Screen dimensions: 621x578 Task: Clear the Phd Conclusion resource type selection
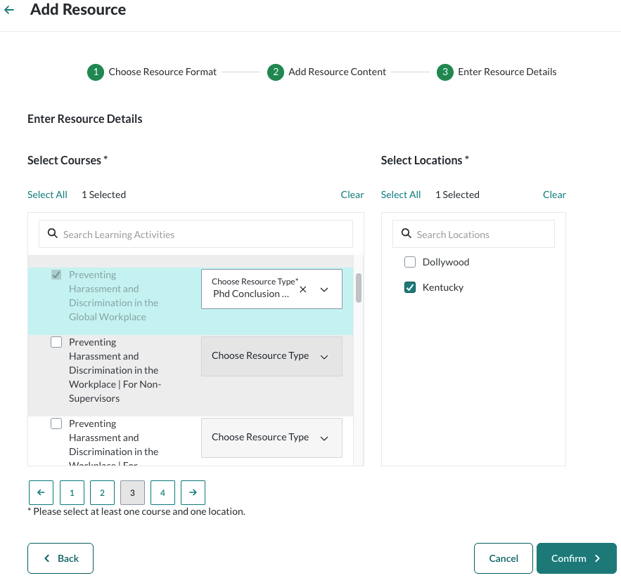(303, 290)
